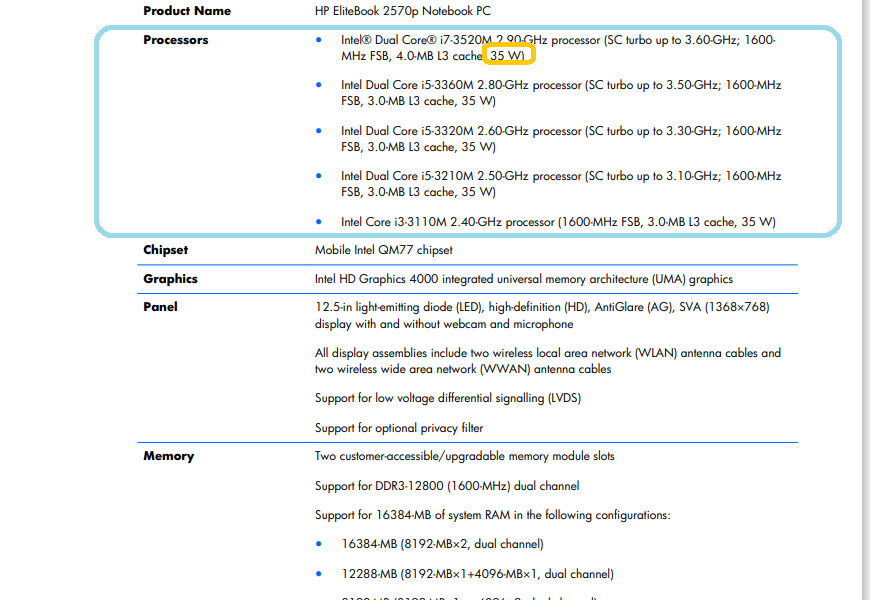Click the 'Panel' row label
The image size is (870, 600).
point(160,307)
